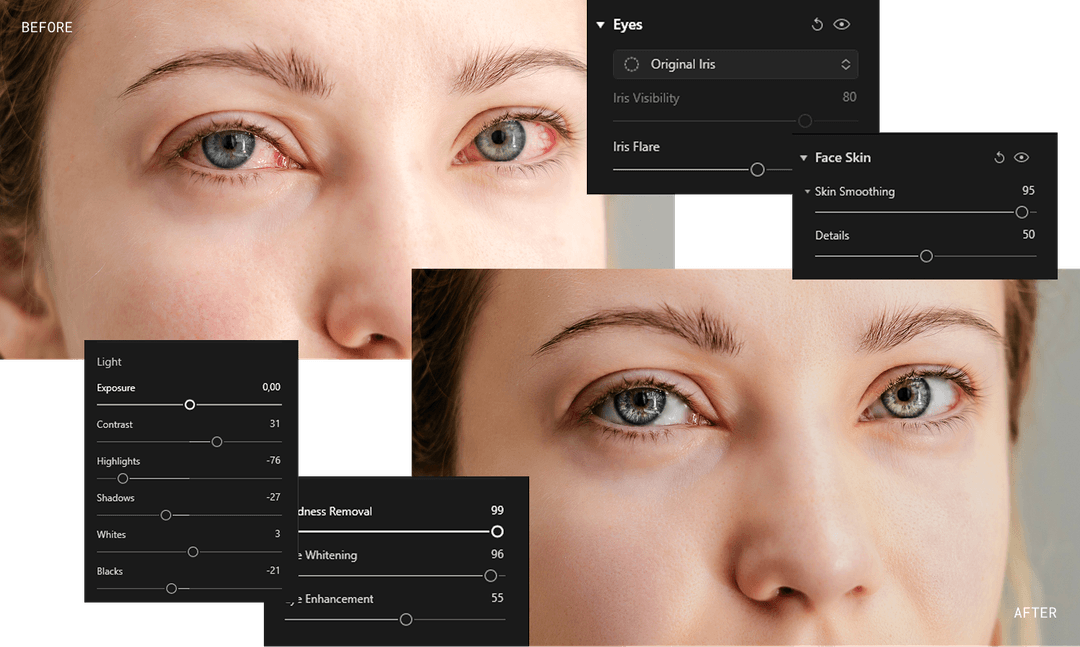Click the reset icon in the Face Skin panel
Image resolution: width=1080 pixels, height=647 pixels.
pyautogui.click(x=998, y=157)
